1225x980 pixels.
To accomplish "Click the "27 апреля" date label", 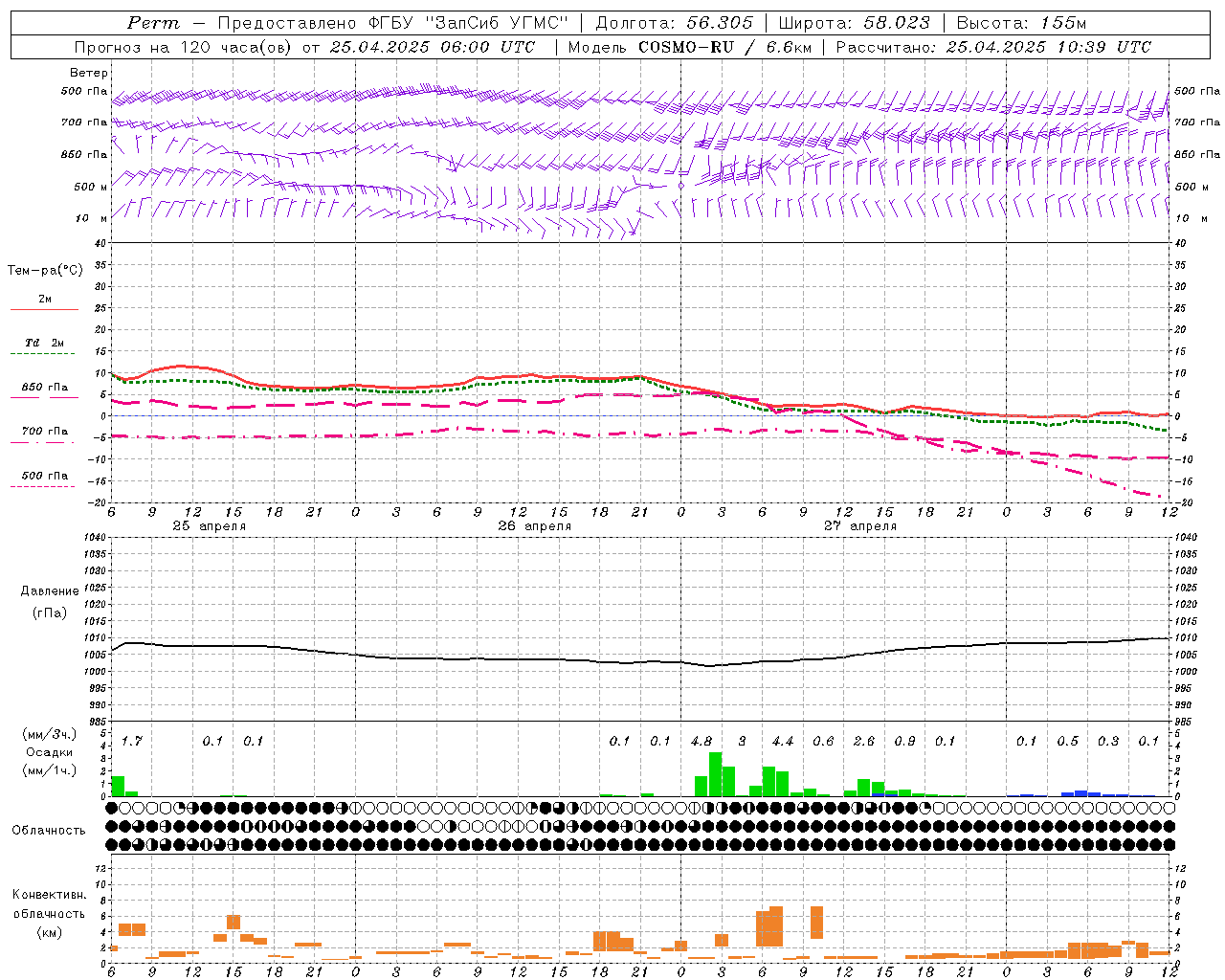I will (x=859, y=526).
